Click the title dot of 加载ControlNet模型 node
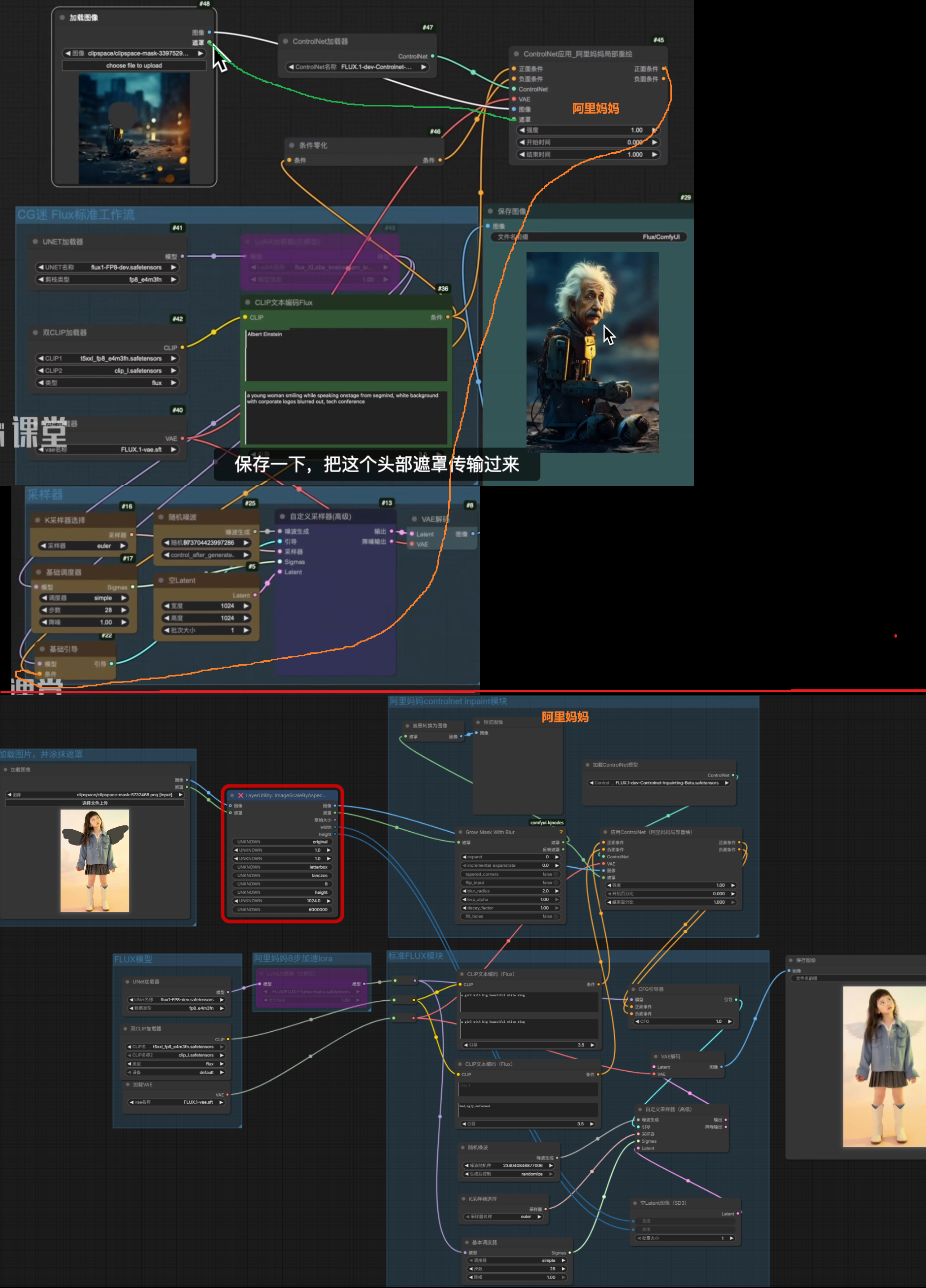Viewport: 926px width, 1288px height. [x=588, y=764]
